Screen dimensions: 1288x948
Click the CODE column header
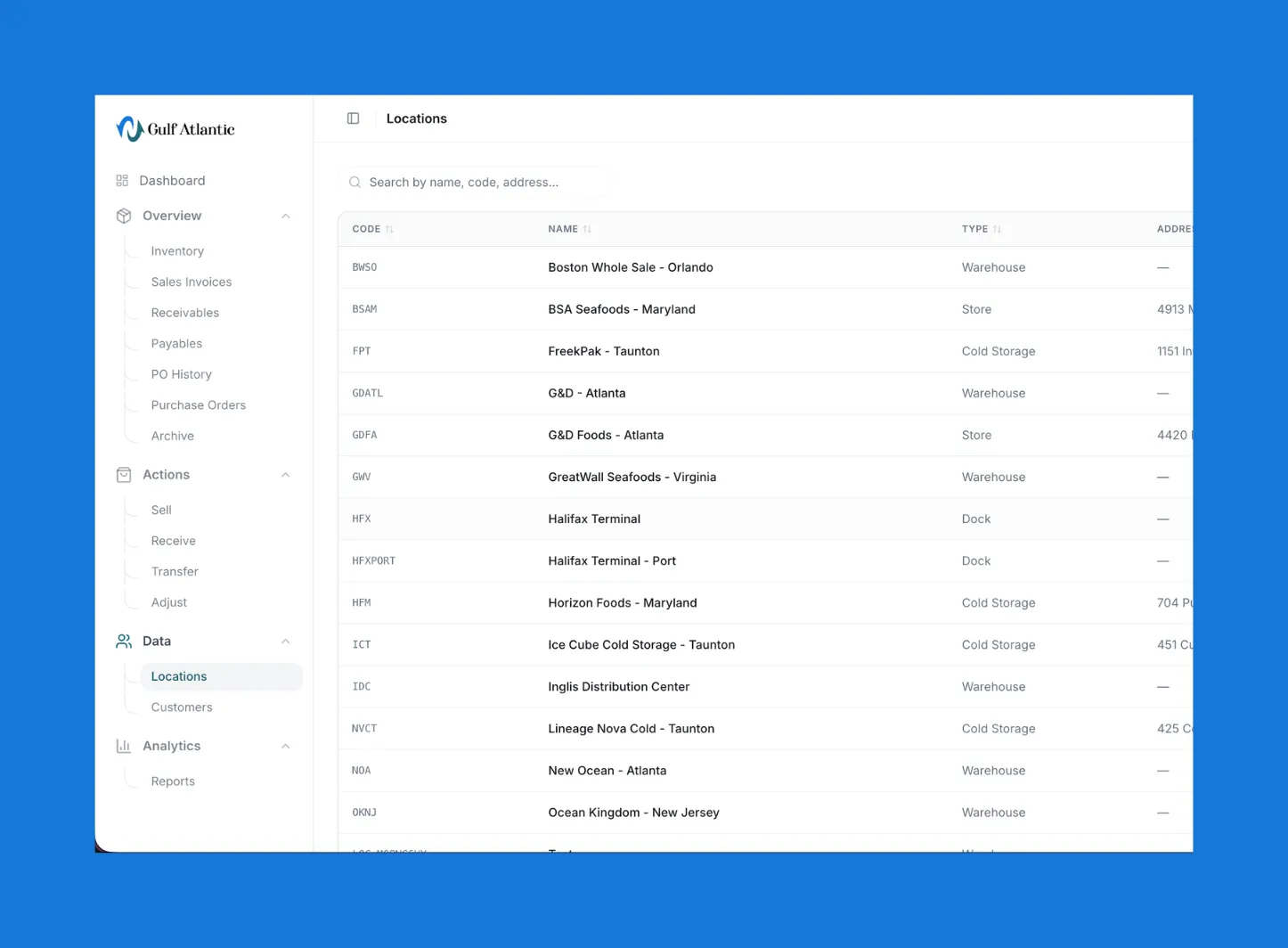(x=366, y=229)
